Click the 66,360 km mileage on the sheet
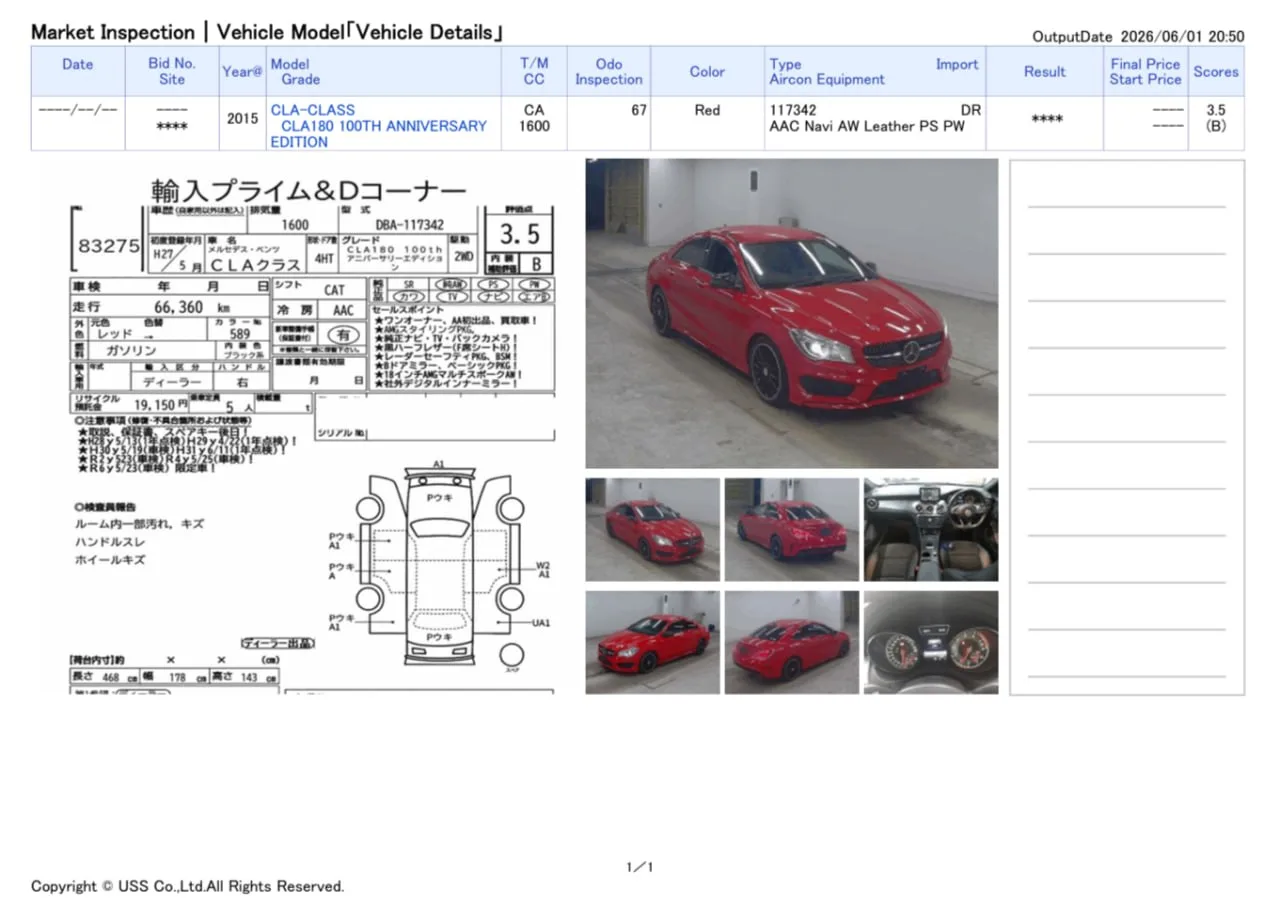The height and width of the screenshot is (906, 1280). [x=192, y=307]
